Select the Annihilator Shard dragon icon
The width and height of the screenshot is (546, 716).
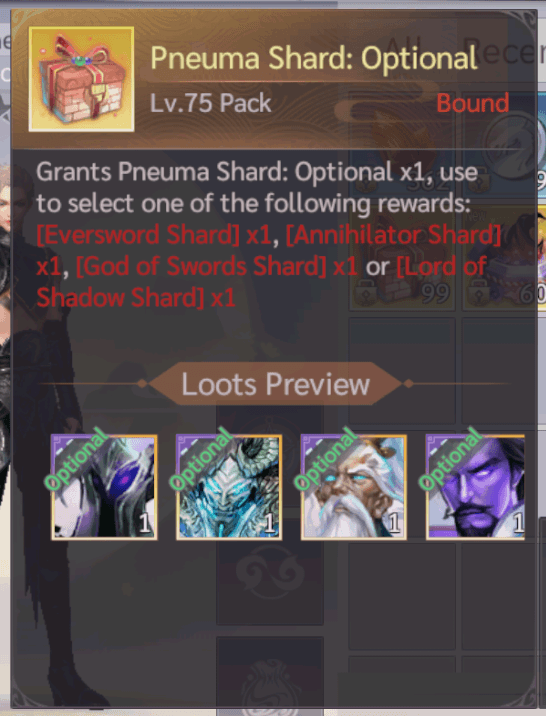pos(229,487)
